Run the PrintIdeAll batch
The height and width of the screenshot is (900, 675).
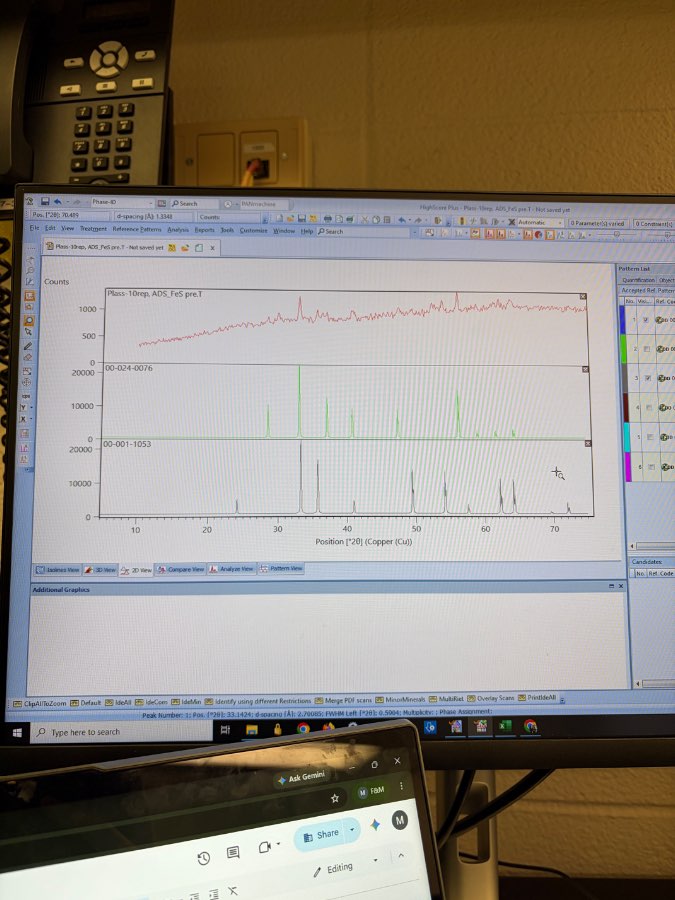(537, 698)
